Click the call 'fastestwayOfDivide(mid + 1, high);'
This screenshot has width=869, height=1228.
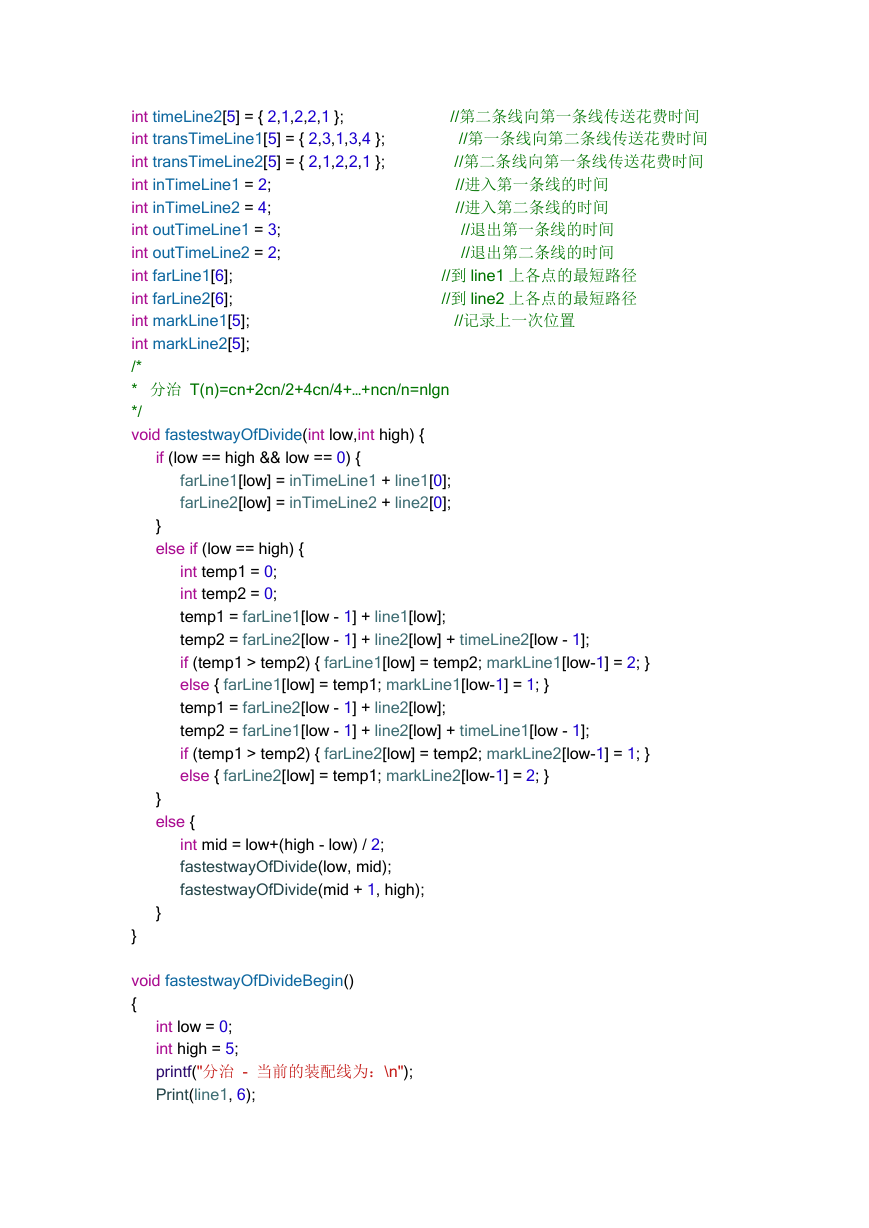pos(302,890)
